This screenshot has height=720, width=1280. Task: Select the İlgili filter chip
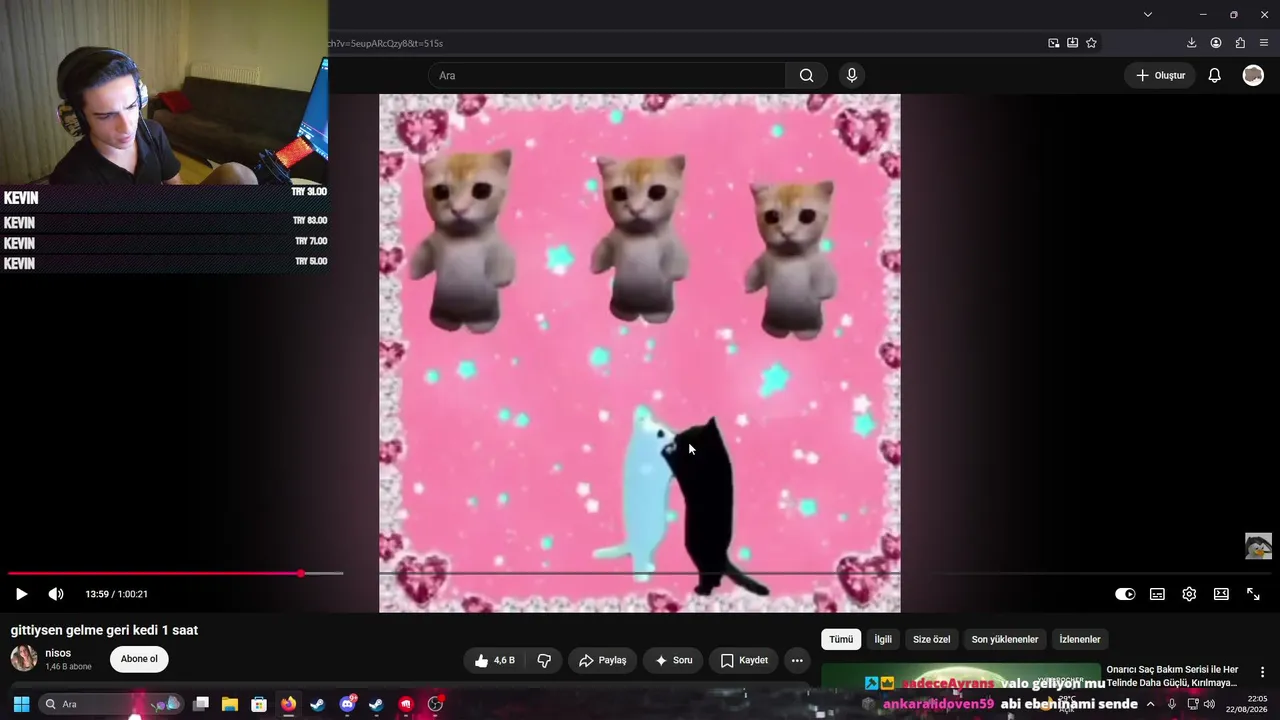point(883,639)
